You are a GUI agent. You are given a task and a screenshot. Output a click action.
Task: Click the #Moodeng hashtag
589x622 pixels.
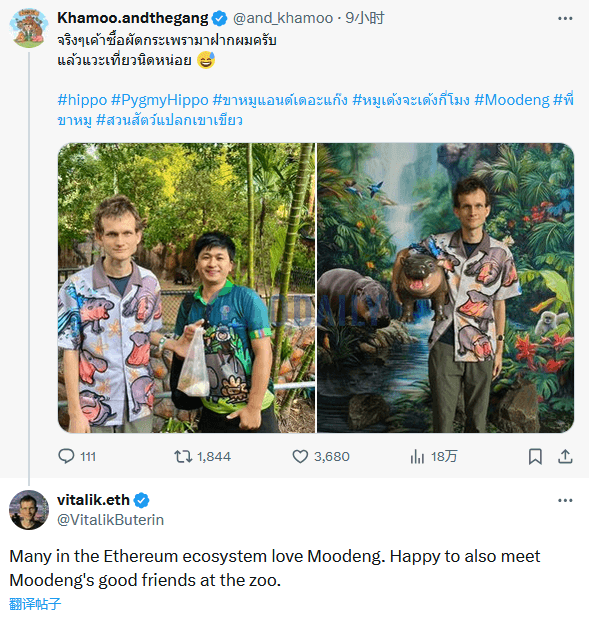(512, 100)
